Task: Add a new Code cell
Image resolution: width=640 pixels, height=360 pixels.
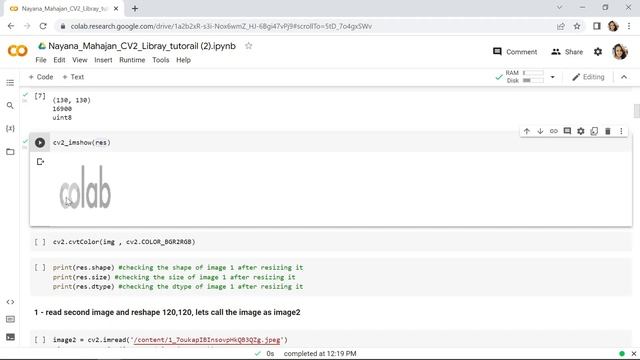Action: [41, 77]
